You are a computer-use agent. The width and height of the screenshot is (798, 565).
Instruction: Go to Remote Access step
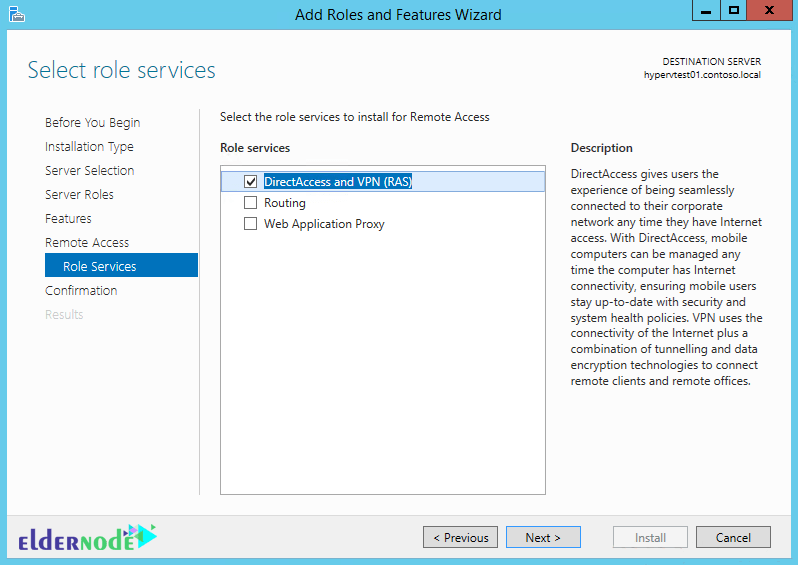(87, 242)
